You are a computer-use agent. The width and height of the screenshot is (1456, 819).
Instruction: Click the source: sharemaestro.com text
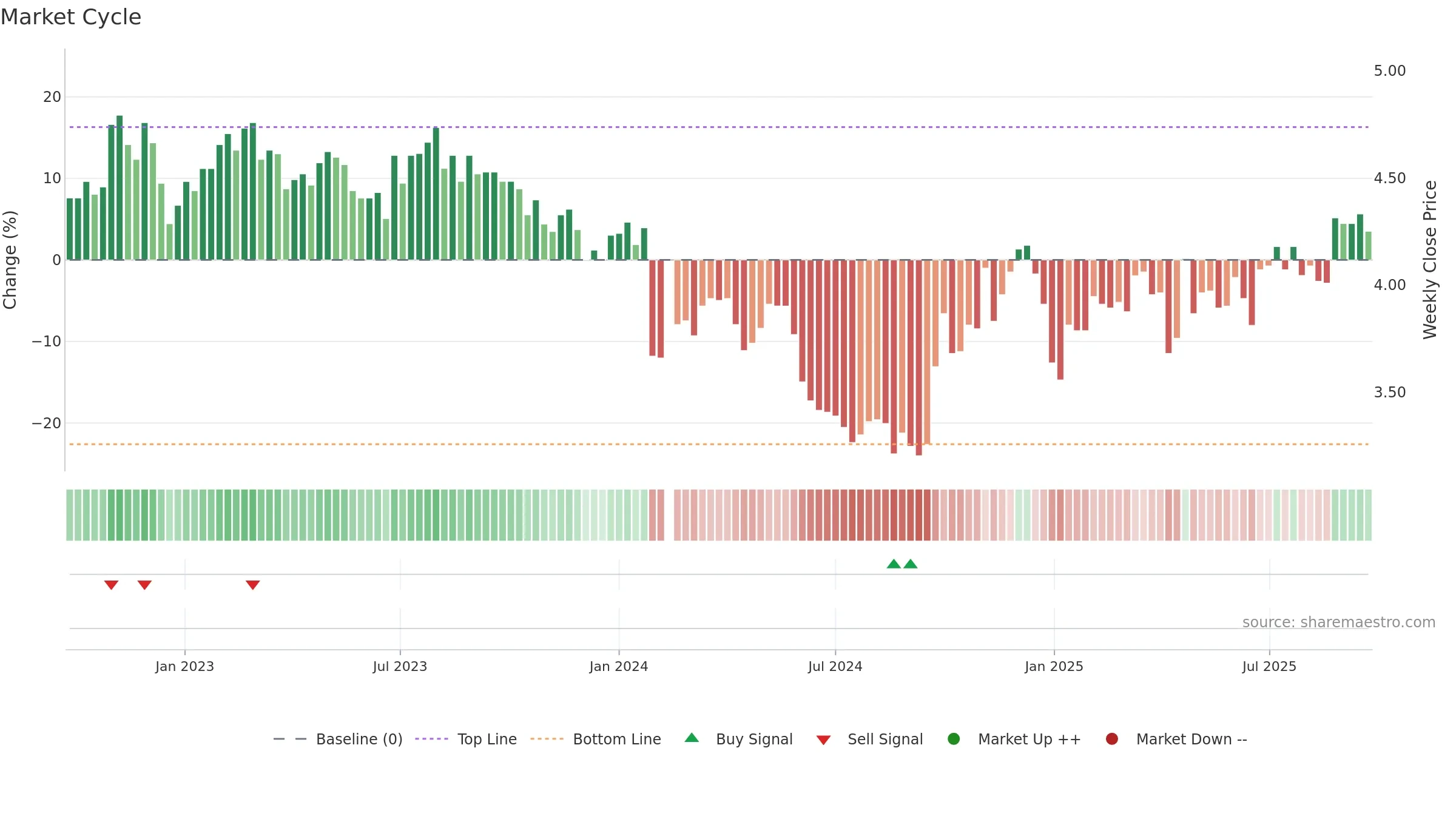[1339, 622]
